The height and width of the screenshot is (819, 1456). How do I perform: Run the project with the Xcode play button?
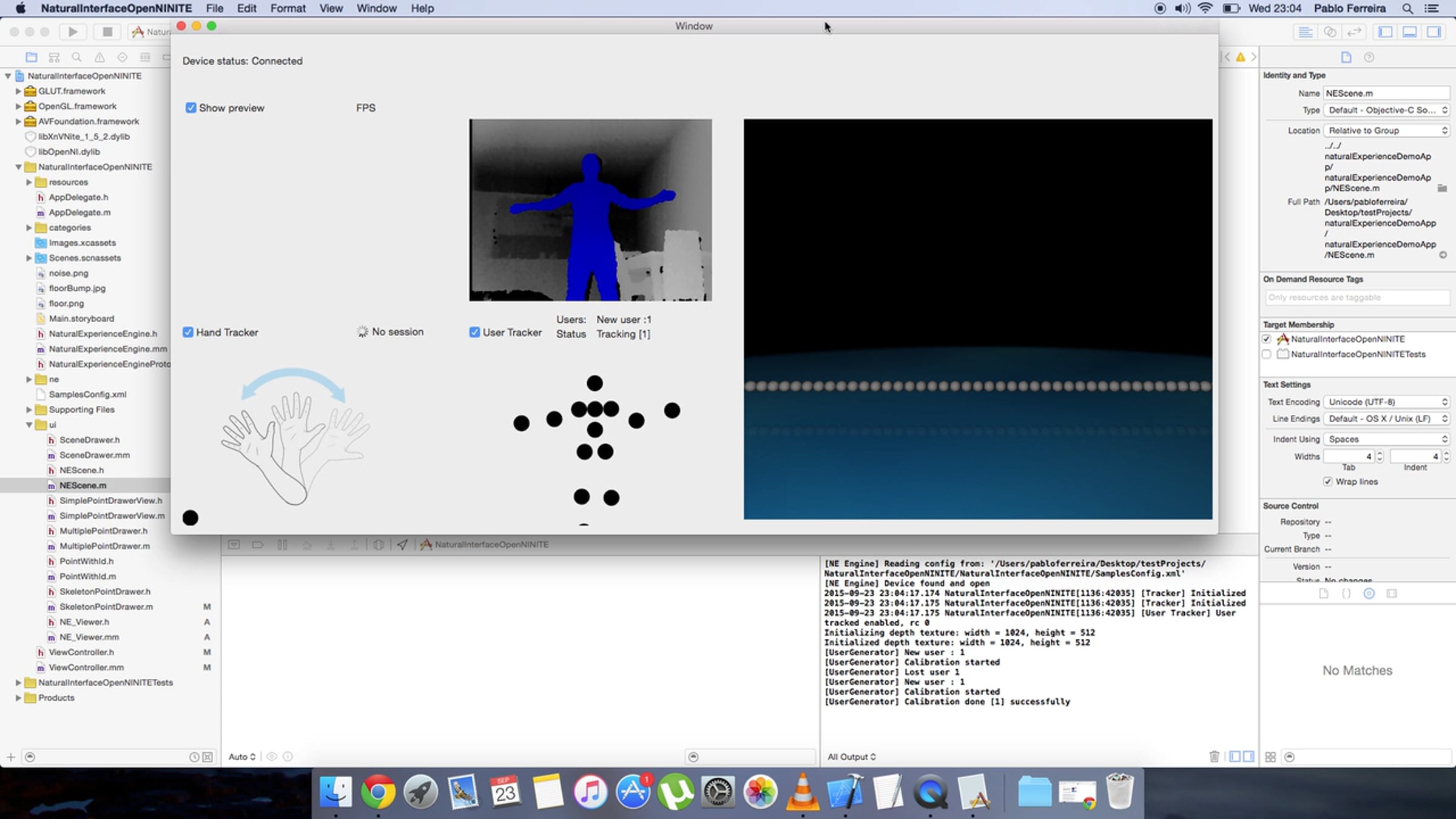click(x=73, y=32)
